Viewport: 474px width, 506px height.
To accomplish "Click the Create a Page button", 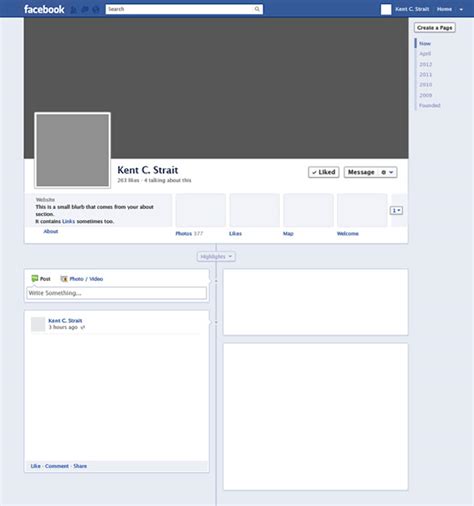I will coord(435,28).
